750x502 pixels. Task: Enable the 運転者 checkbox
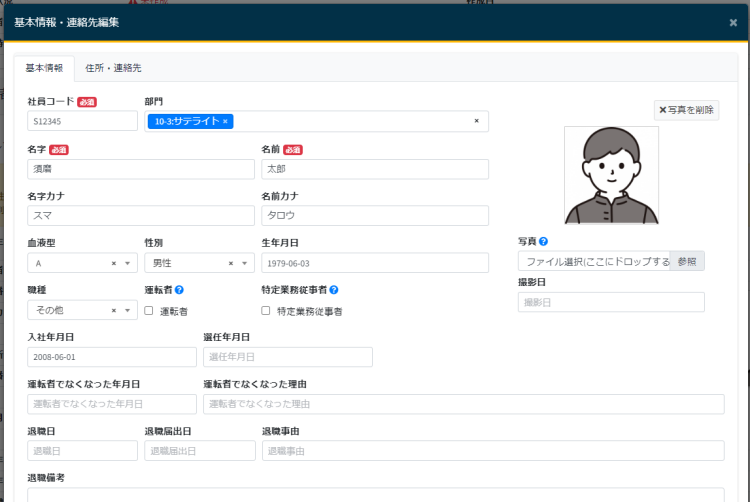click(x=149, y=311)
